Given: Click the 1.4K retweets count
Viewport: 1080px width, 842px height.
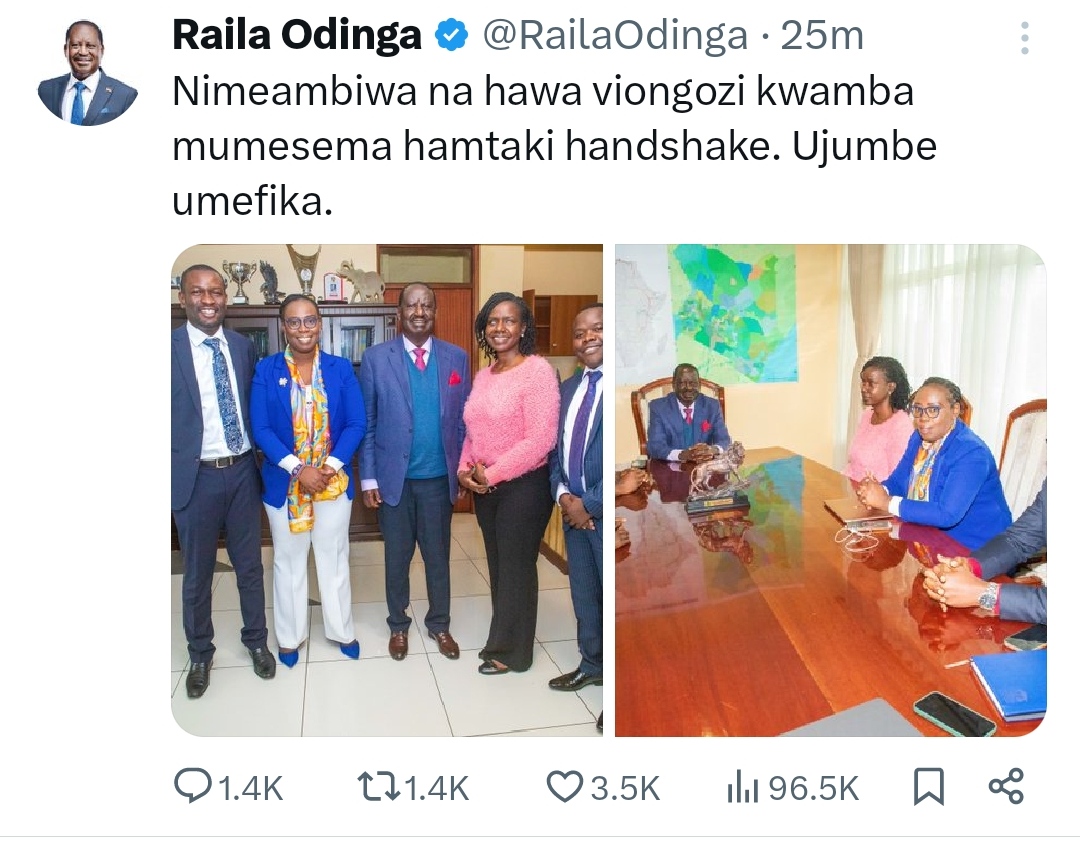Looking at the screenshot, I should pos(437,788).
